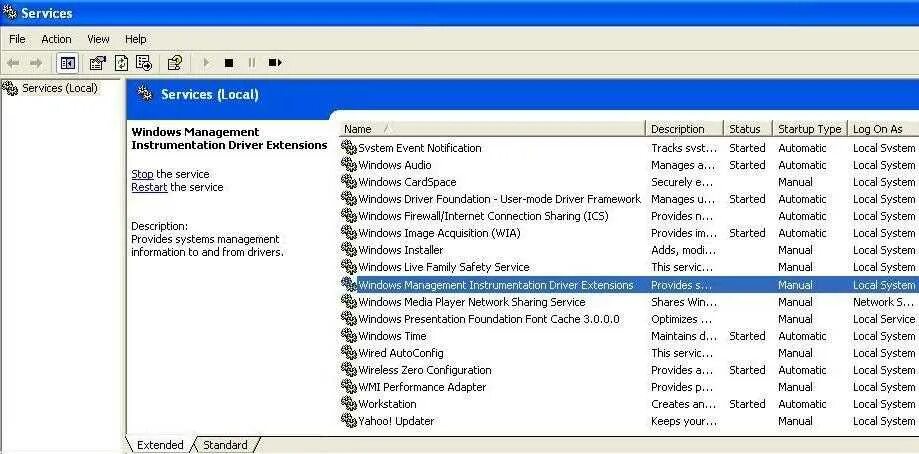Open Properties from the toolbar
919x454 pixels.
[97, 63]
